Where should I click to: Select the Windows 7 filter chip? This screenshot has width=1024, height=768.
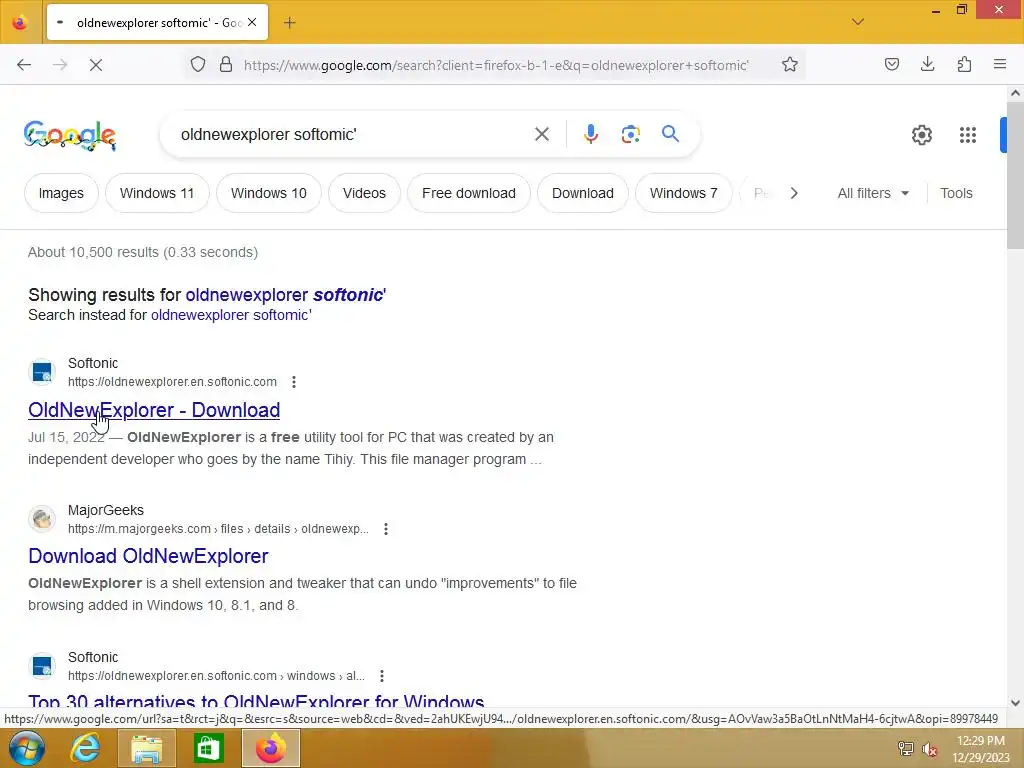tap(683, 193)
